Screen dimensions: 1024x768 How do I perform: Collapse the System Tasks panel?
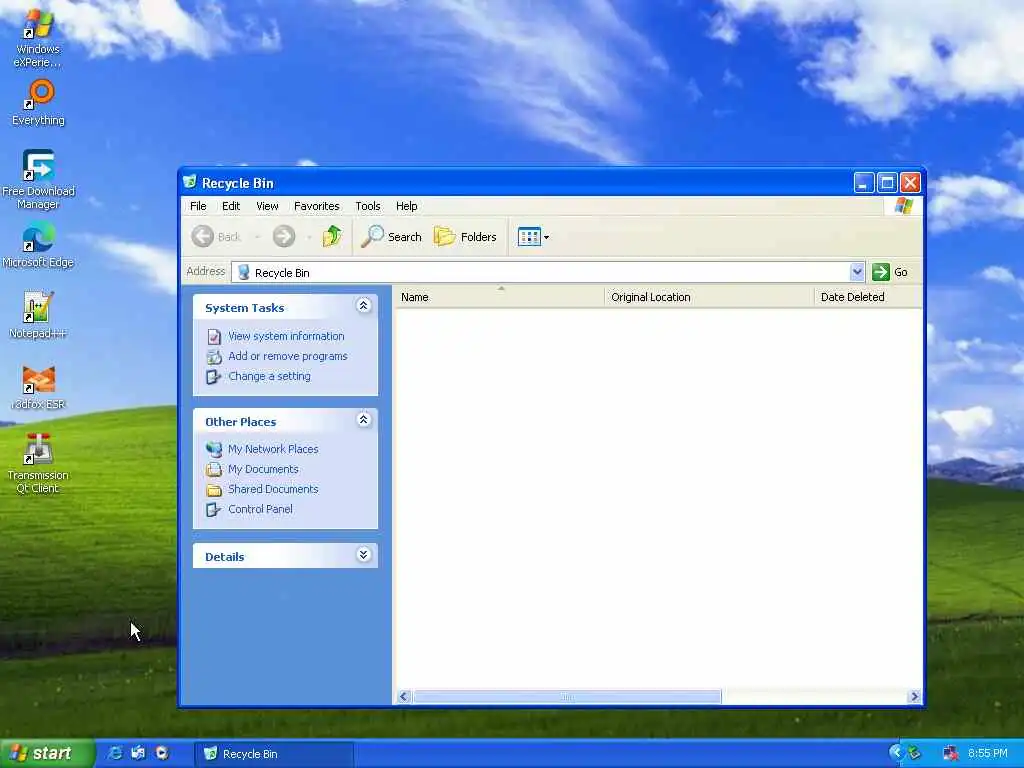[x=364, y=306]
